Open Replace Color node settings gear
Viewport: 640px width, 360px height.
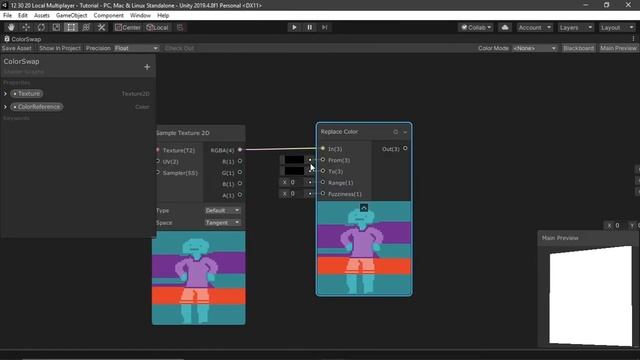[x=395, y=132]
